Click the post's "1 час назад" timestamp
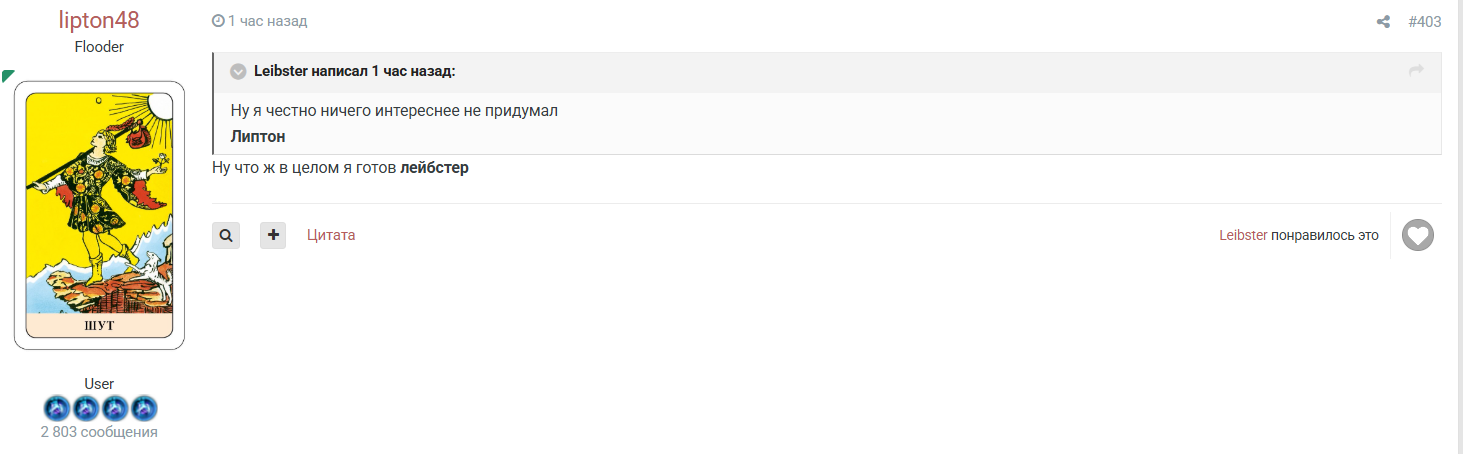This screenshot has width=1463, height=454. coord(267,21)
